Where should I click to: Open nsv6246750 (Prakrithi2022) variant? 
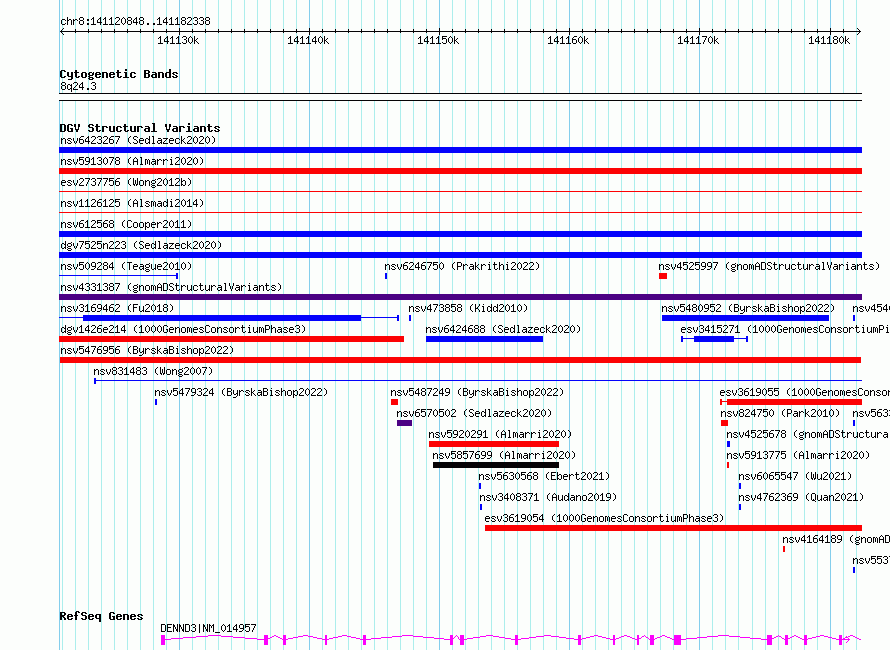[x=462, y=266]
